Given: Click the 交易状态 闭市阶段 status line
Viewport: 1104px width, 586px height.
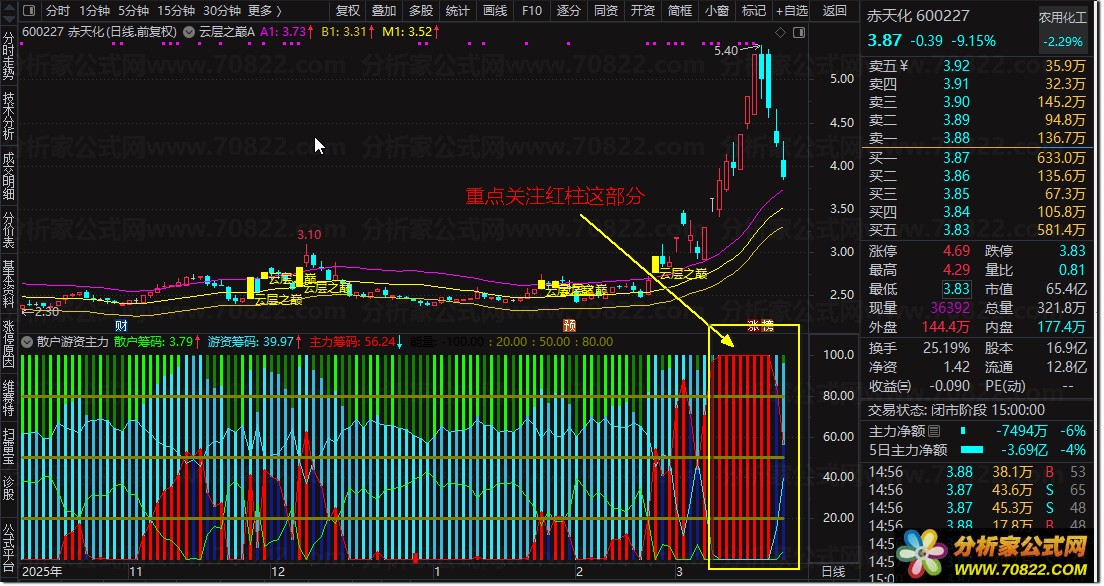Looking at the screenshot, I should point(956,410).
